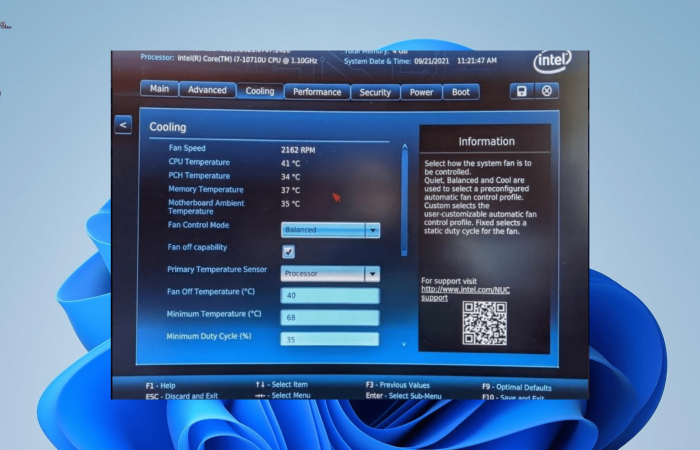Click the Minimum Temperature field showing 68
Screen dimensions: 700x450
pyautogui.click(x=330, y=318)
